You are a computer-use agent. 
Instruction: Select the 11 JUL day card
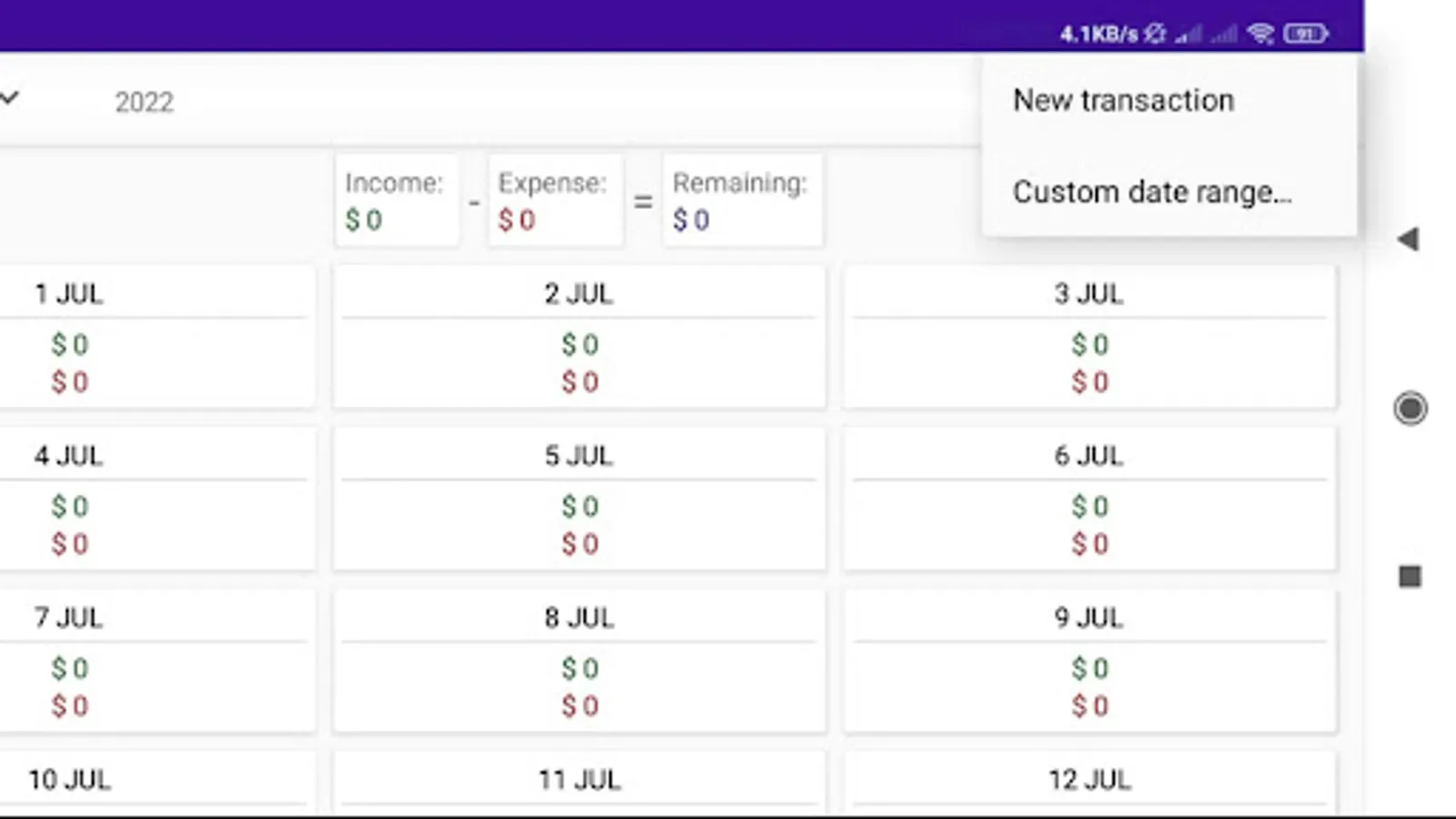pos(579,783)
